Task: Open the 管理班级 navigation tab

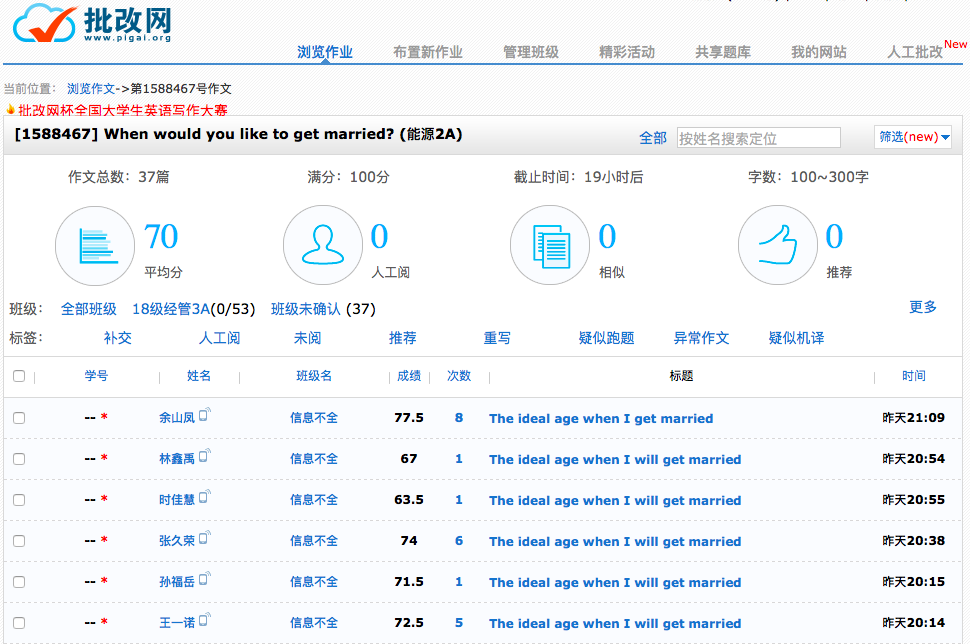Action: click(x=531, y=52)
